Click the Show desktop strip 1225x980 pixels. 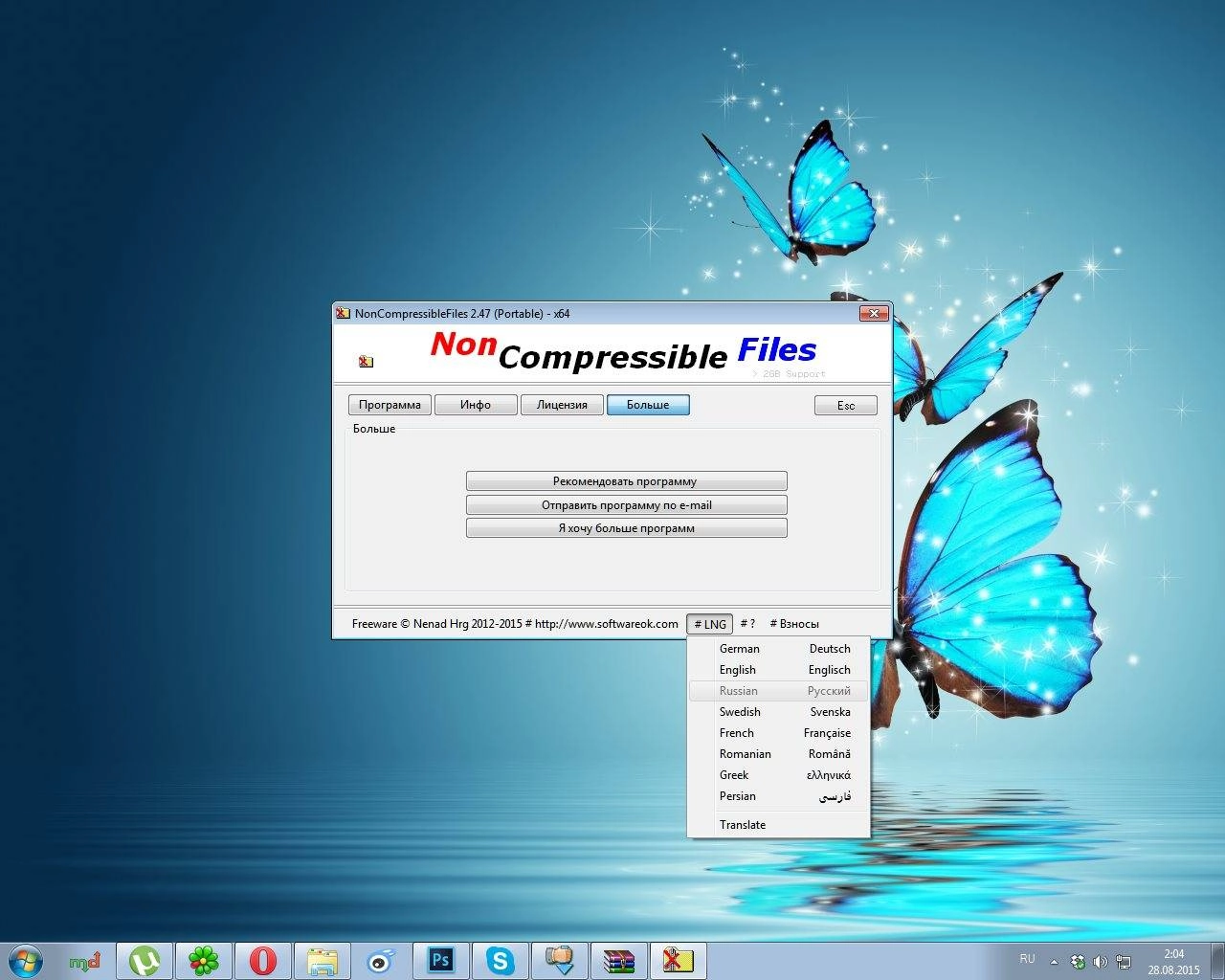1217,961
